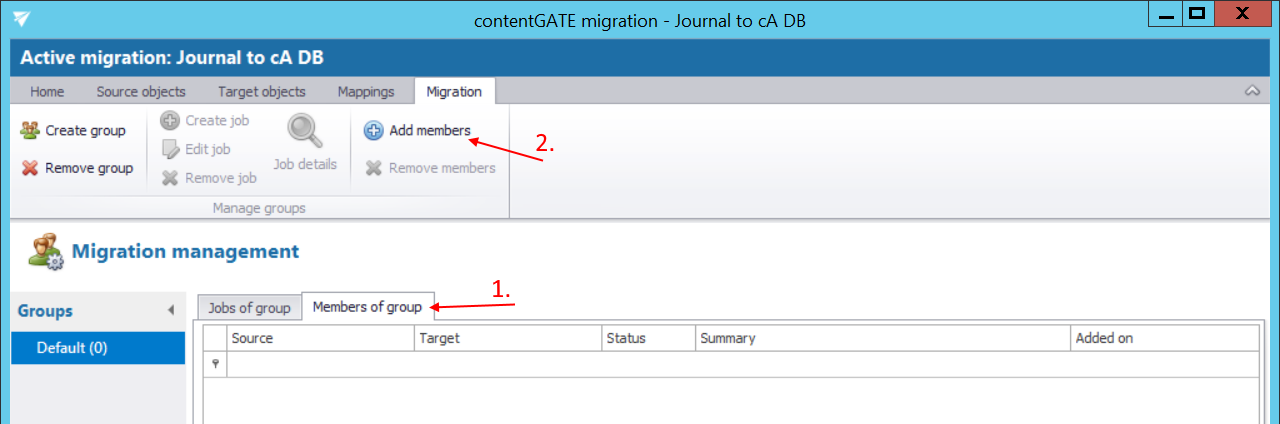Image resolution: width=1280 pixels, height=424 pixels.
Task: Collapse the ribbon with the chevron
Action: pyautogui.click(x=1252, y=91)
